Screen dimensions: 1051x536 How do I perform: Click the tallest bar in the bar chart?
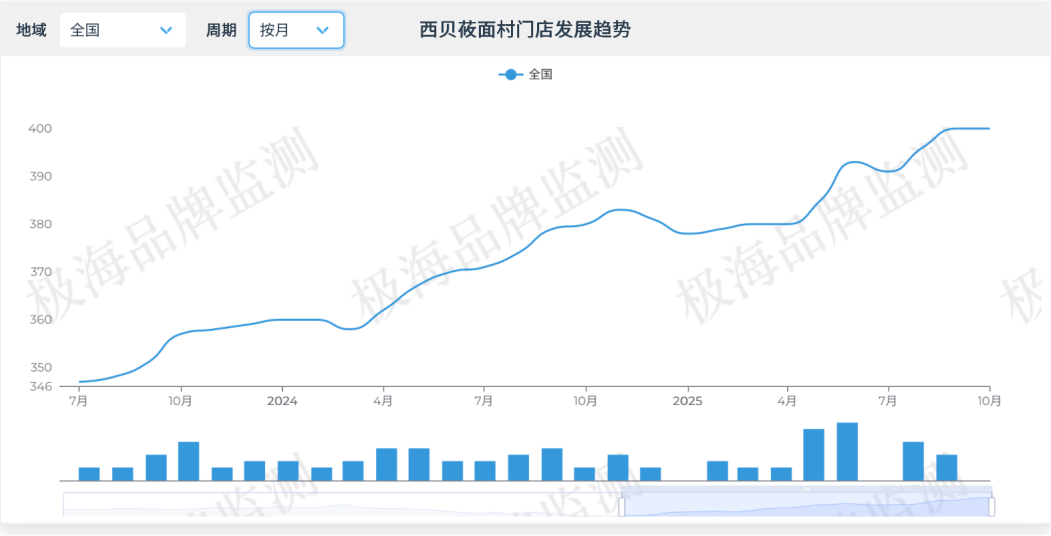tap(847, 451)
